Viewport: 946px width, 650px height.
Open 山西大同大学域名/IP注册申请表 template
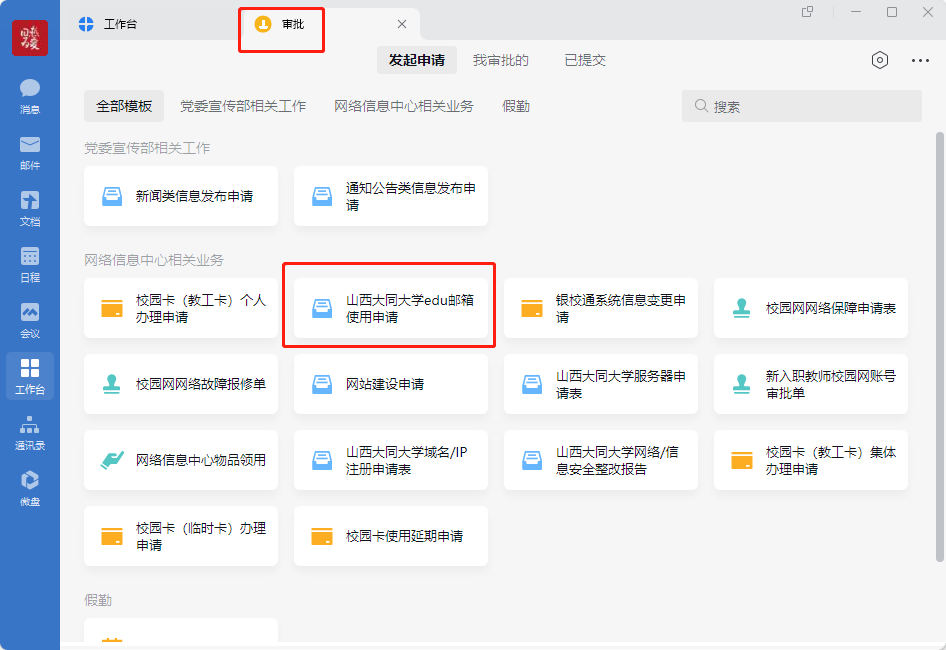[390, 460]
